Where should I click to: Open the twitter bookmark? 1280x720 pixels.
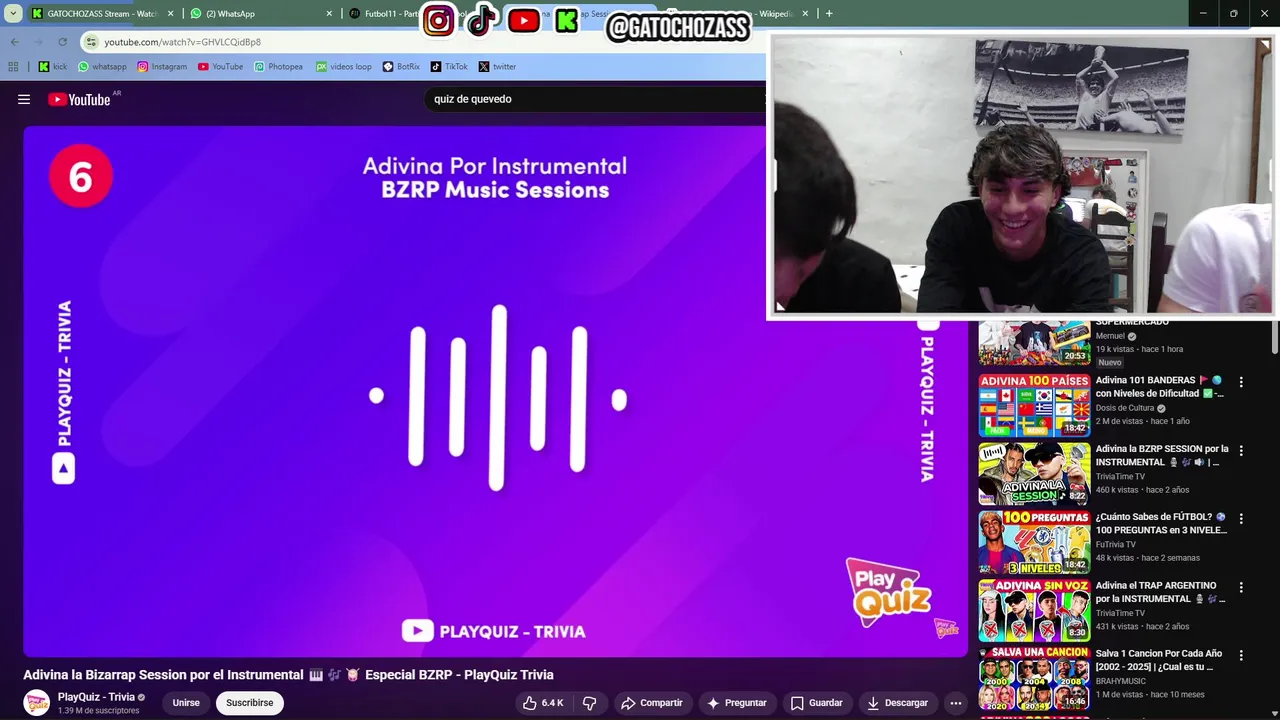497,67
